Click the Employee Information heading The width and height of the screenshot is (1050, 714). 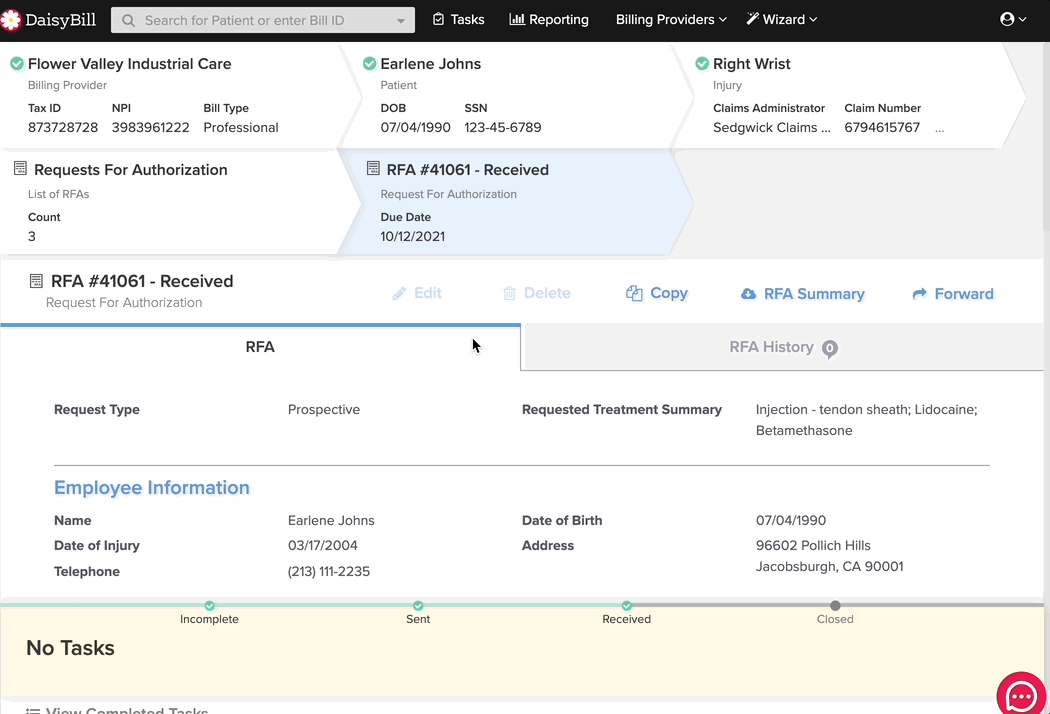pyautogui.click(x=152, y=488)
